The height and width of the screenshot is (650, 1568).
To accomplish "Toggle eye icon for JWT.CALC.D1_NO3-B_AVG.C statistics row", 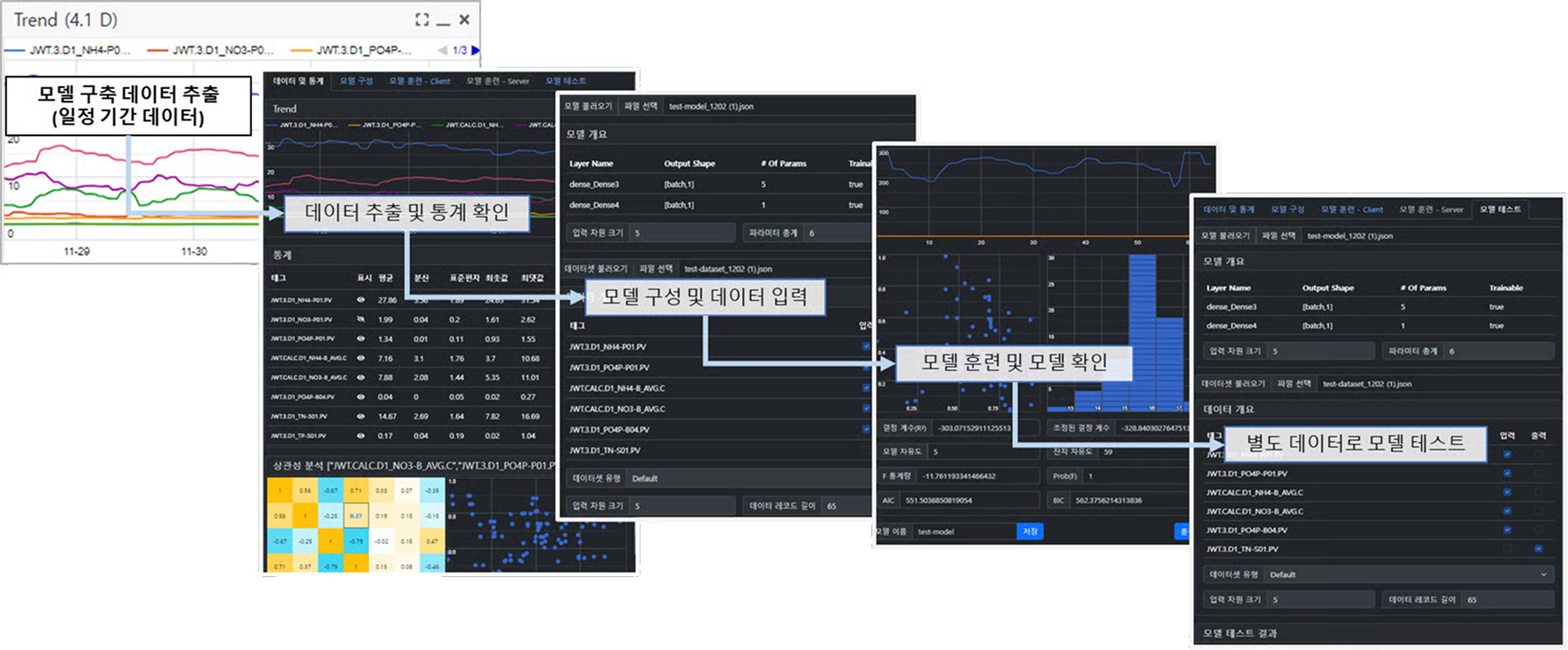I will click(x=361, y=378).
